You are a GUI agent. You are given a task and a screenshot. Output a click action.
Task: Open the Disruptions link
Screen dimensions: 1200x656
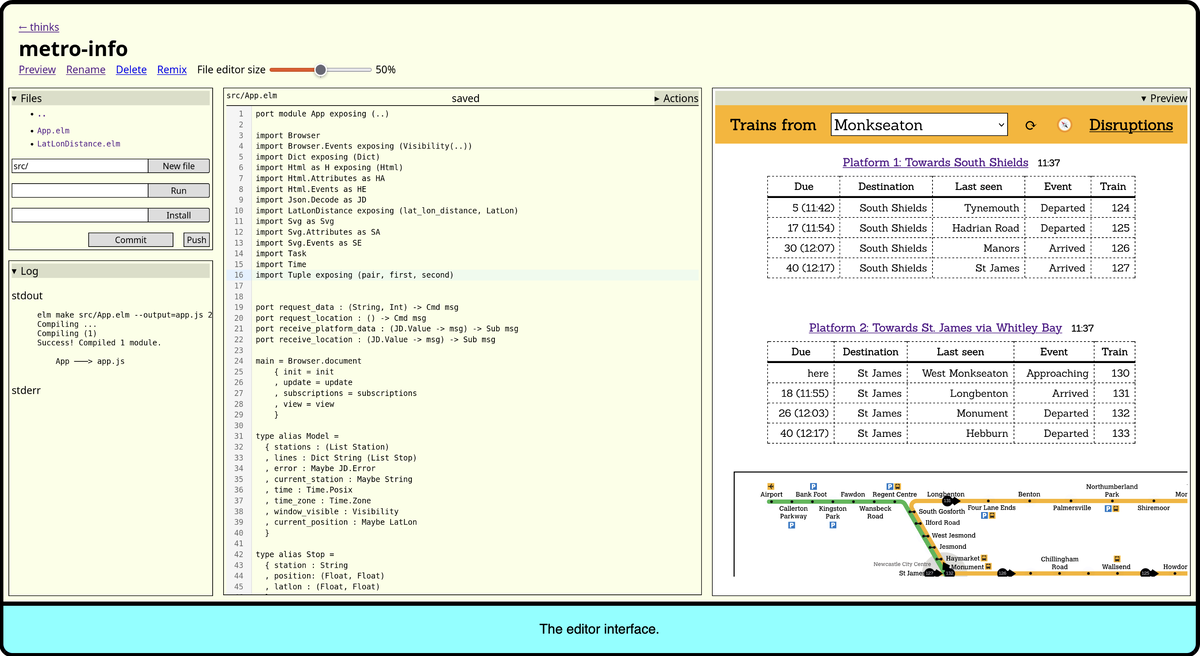(x=1131, y=125)
